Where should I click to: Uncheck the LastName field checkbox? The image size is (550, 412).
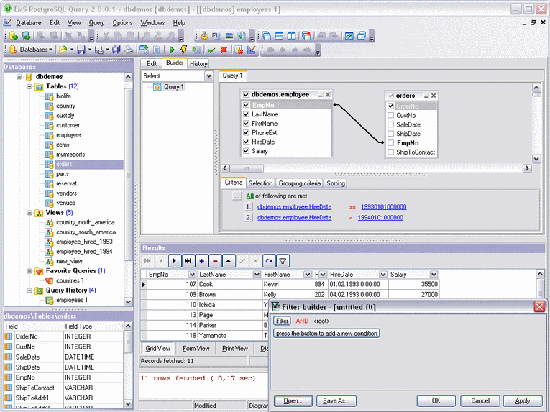pyautogui.click(x=246, y=114)
